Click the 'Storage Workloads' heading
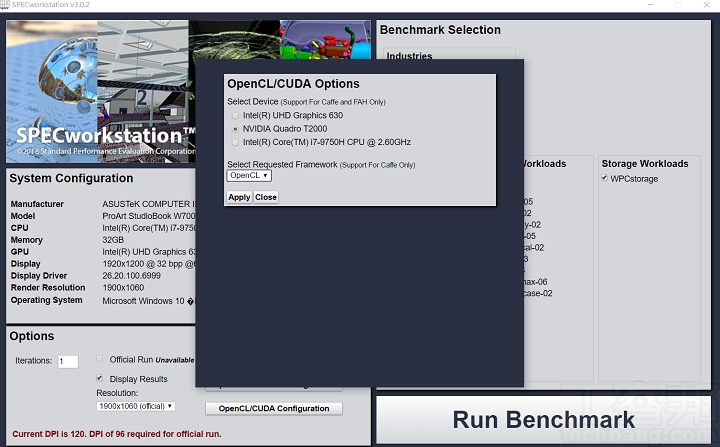Image resolution: width=720 pixels, height=447 pixels. point(645,164)
